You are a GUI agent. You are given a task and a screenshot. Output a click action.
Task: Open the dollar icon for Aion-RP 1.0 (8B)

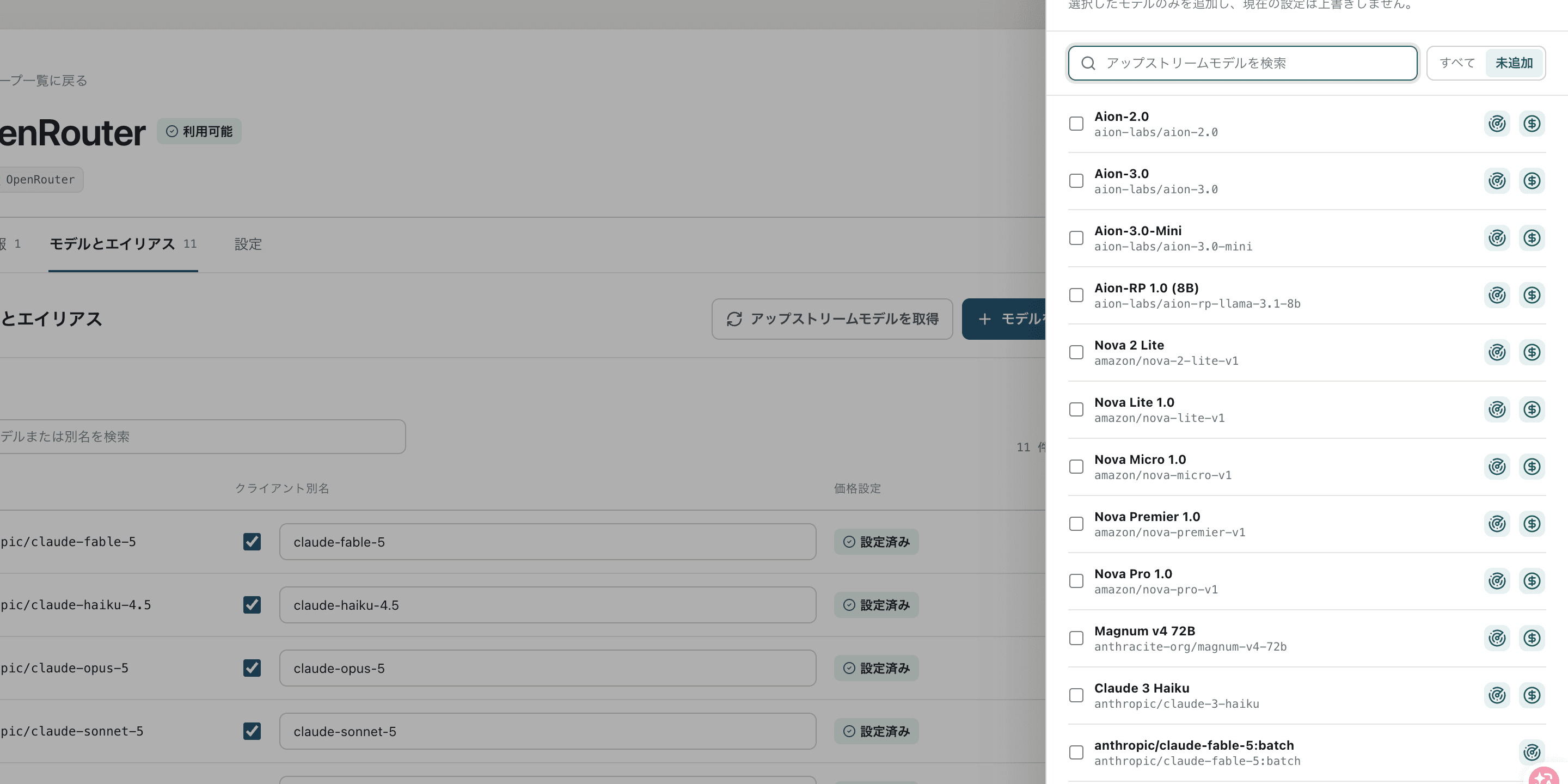click(1532, 295)
